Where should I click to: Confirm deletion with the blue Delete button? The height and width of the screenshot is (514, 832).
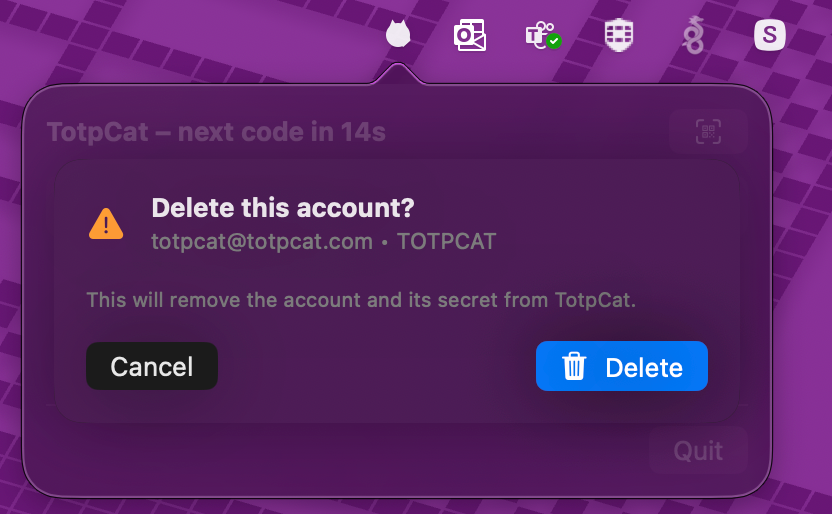(622, 366)
